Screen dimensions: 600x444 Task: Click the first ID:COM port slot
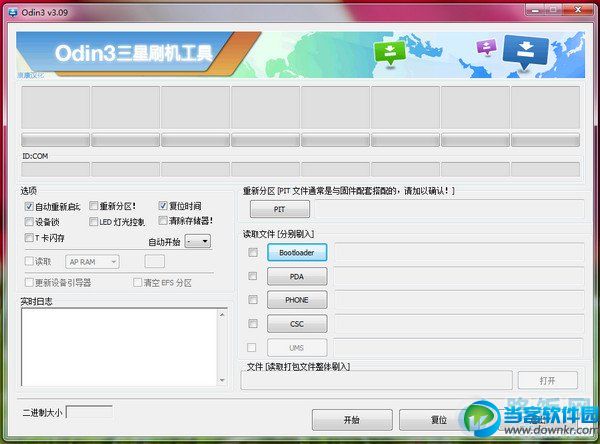[55, 169]
